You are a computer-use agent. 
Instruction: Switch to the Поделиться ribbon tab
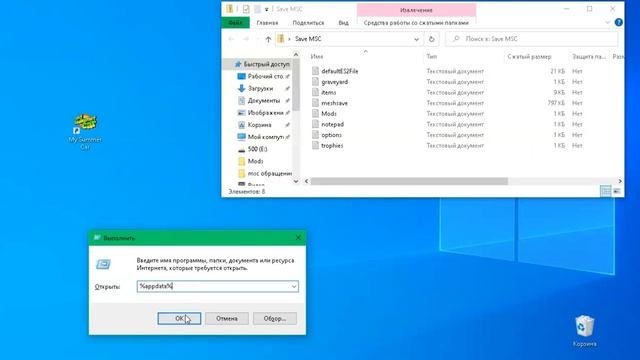pyautogui.click(x=308, y=23)
